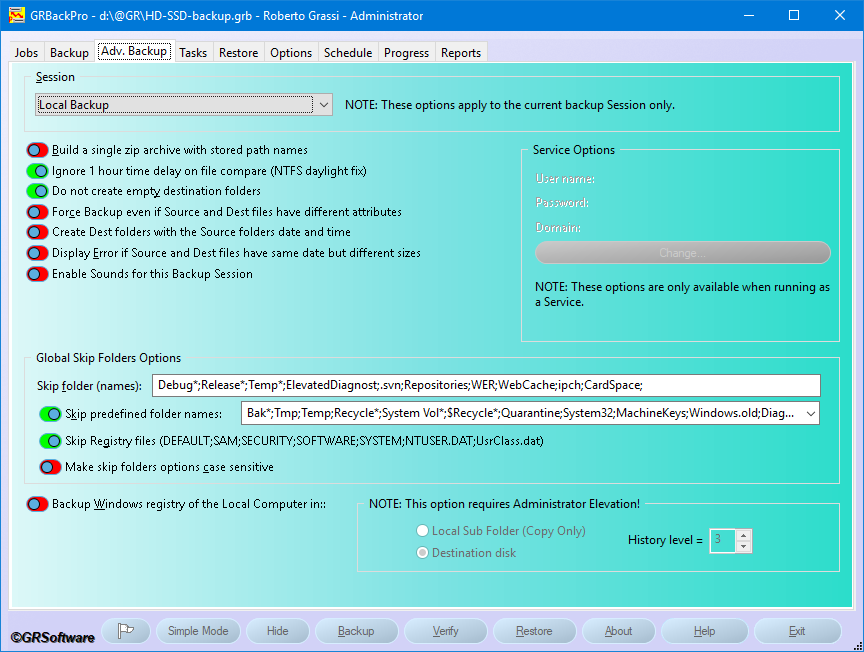Open the Tasks tab
Viewport: 864px width, 652px height.
pyautogui.click(x=193, y=52)
